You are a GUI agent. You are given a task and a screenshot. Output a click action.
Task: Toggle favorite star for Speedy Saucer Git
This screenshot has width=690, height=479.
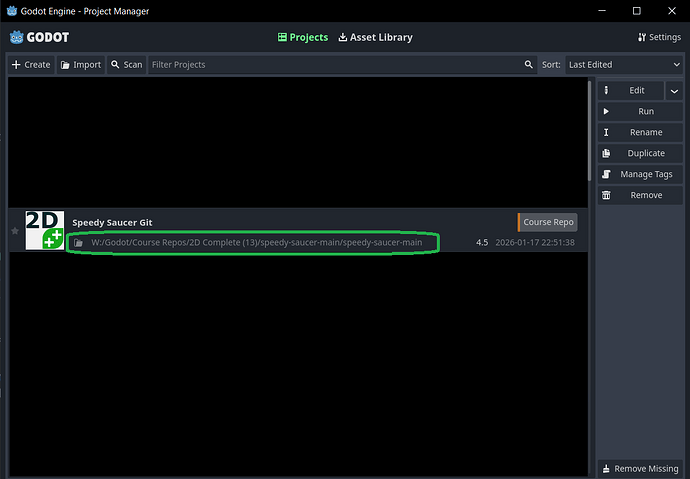pyautogui.click(x=15, y=231)
